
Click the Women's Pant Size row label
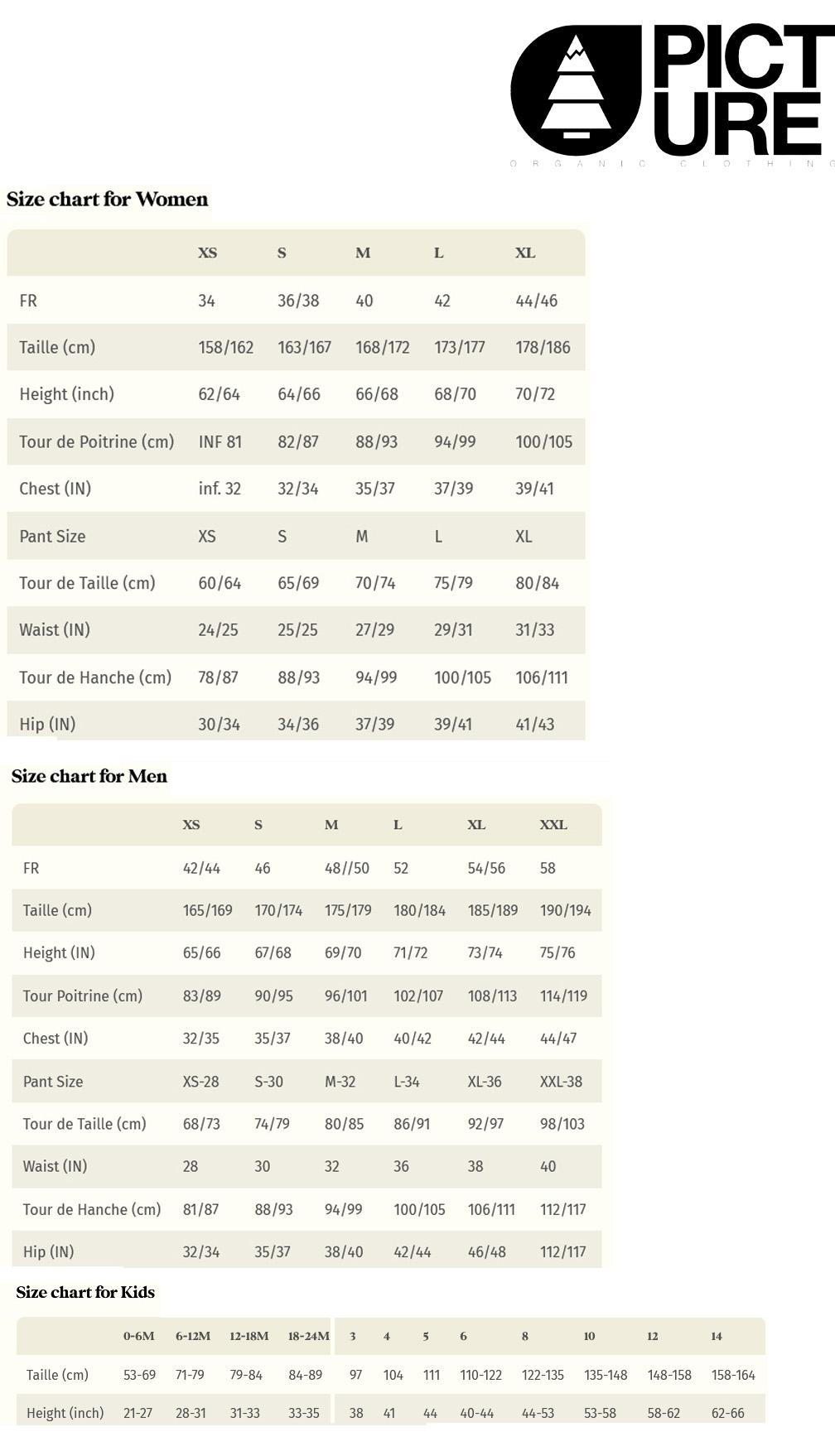(52, 536)
